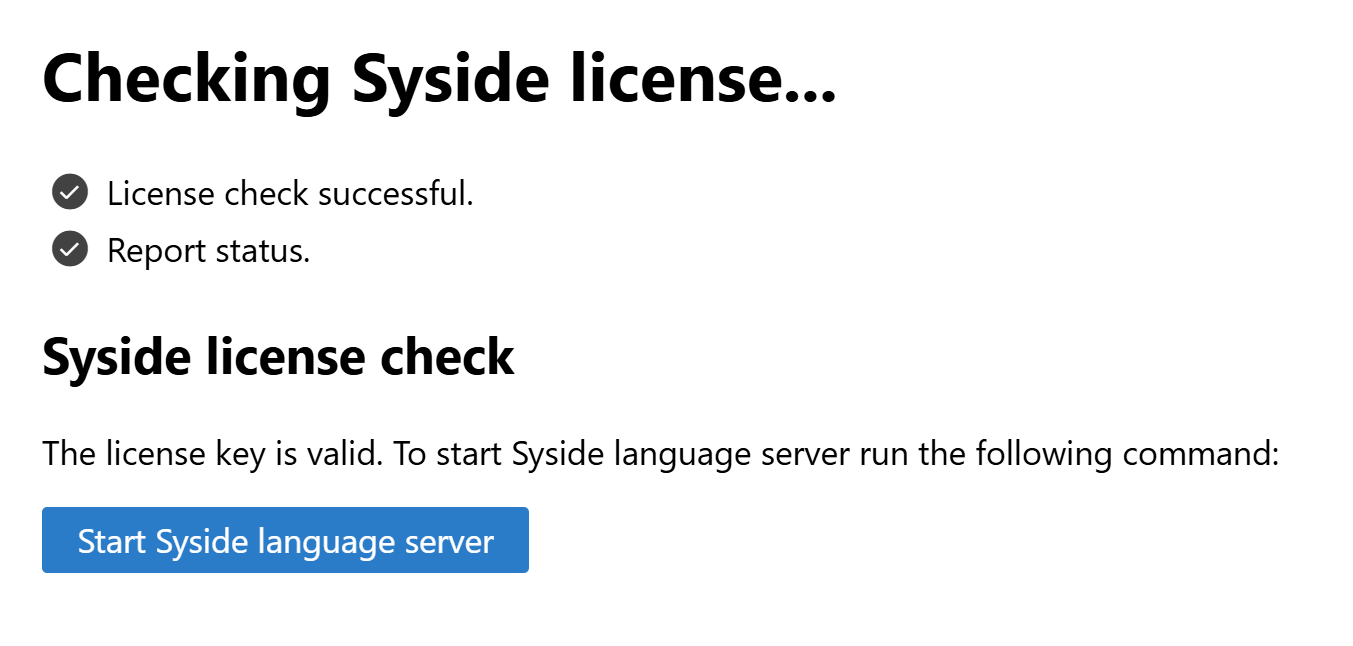Click the checkmark icon beside Report status

click(x=70, y=249)
